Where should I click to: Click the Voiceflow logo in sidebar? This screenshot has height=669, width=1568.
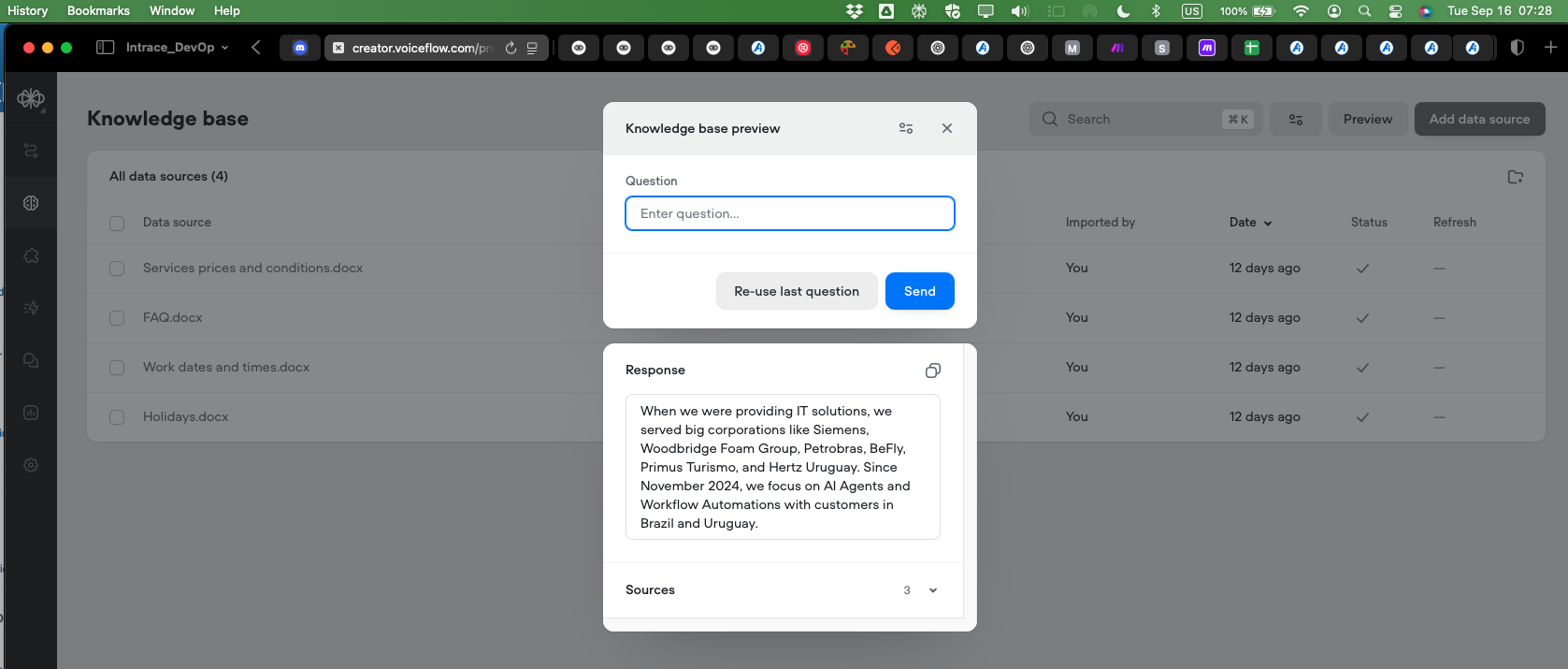pos(31,98)
